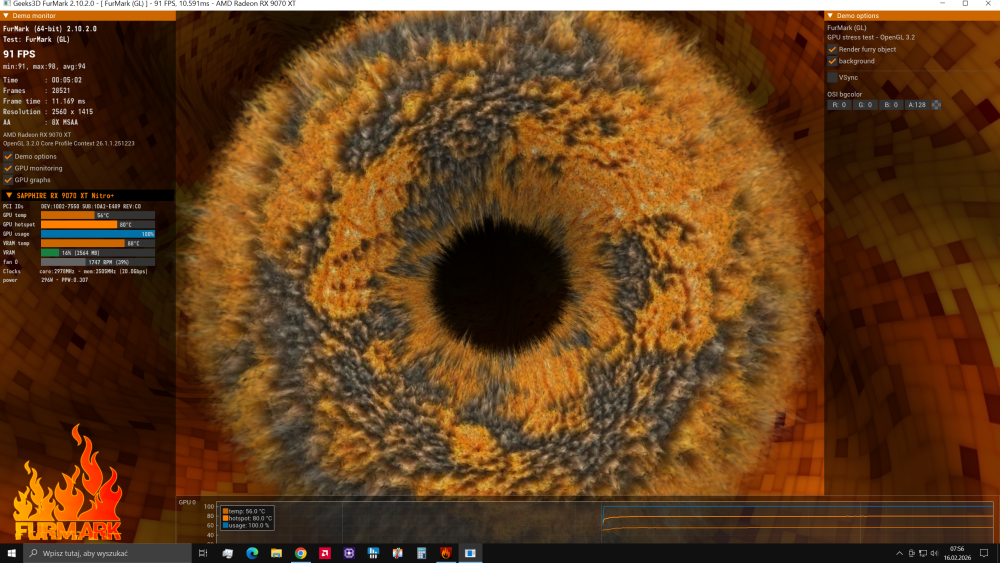Open the network icon in system tray
Screen dimensions: 1000x563
point(923,553)
